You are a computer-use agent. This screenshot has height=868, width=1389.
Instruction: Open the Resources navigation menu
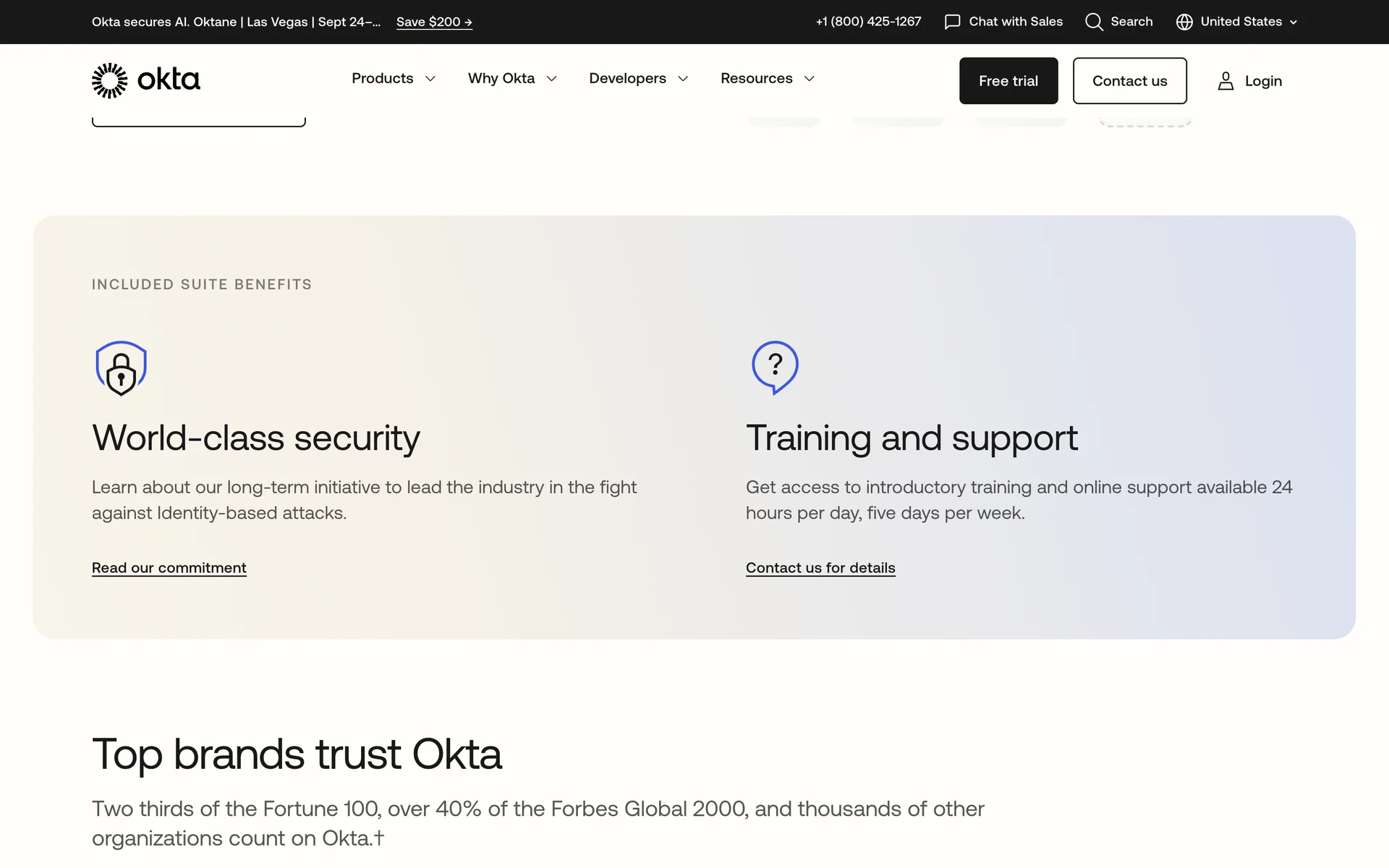point(757,78)
